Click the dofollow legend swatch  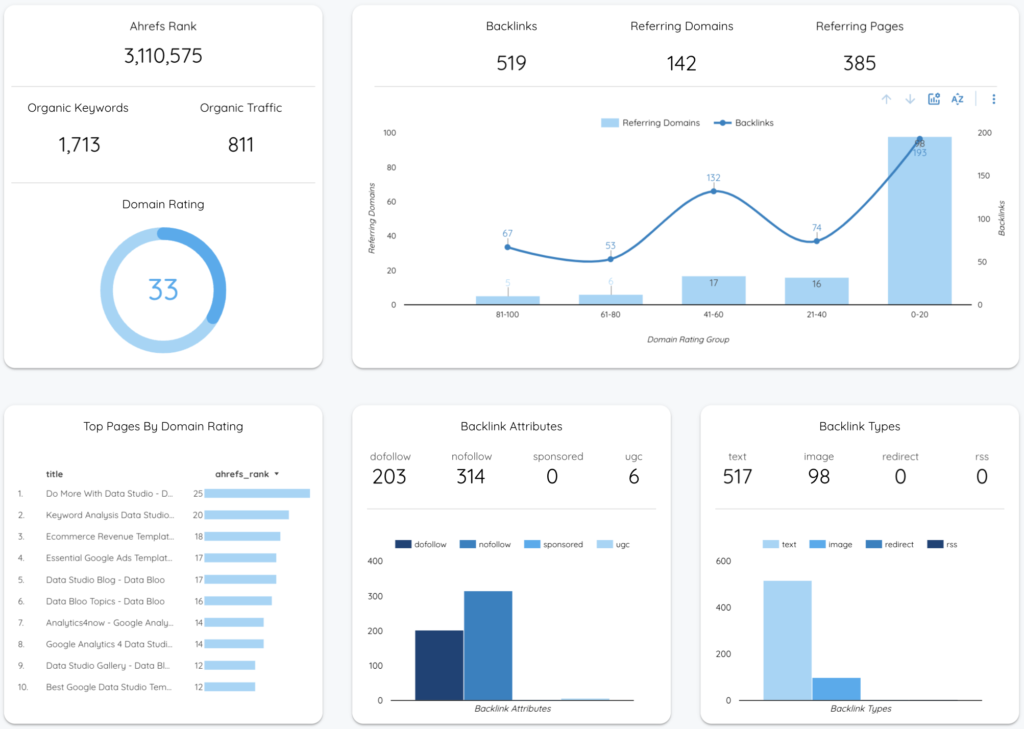pyautogui.click(x=403, y=544)
